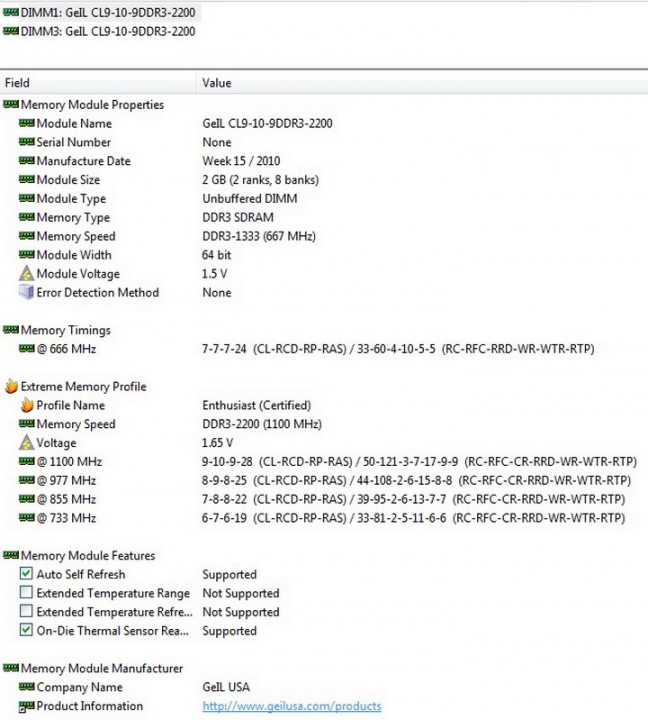This screenshot has width=648, height=720.
Task: Click the Module Size row icon
Action: point(27,180)
